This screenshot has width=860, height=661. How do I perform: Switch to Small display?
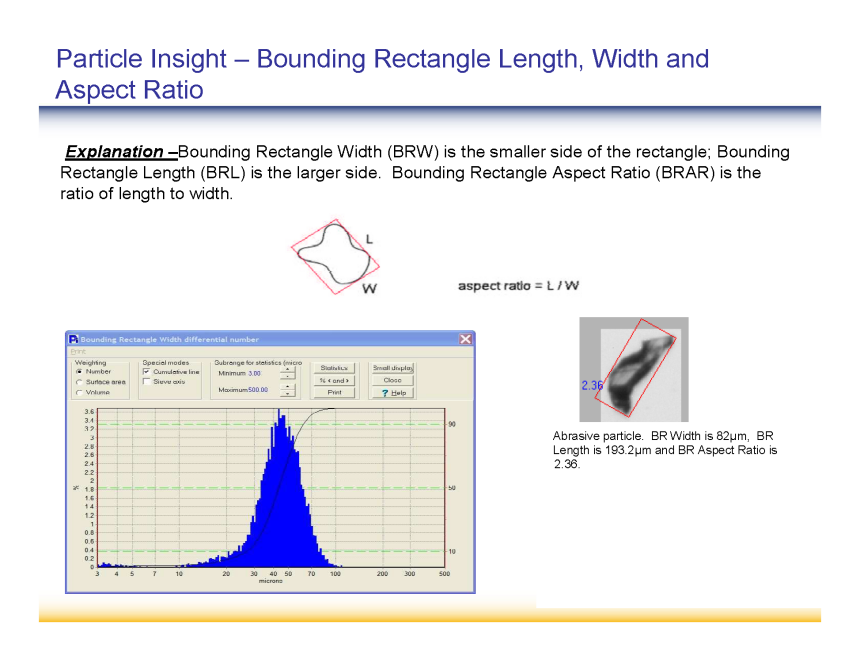(x=392, y=368)
